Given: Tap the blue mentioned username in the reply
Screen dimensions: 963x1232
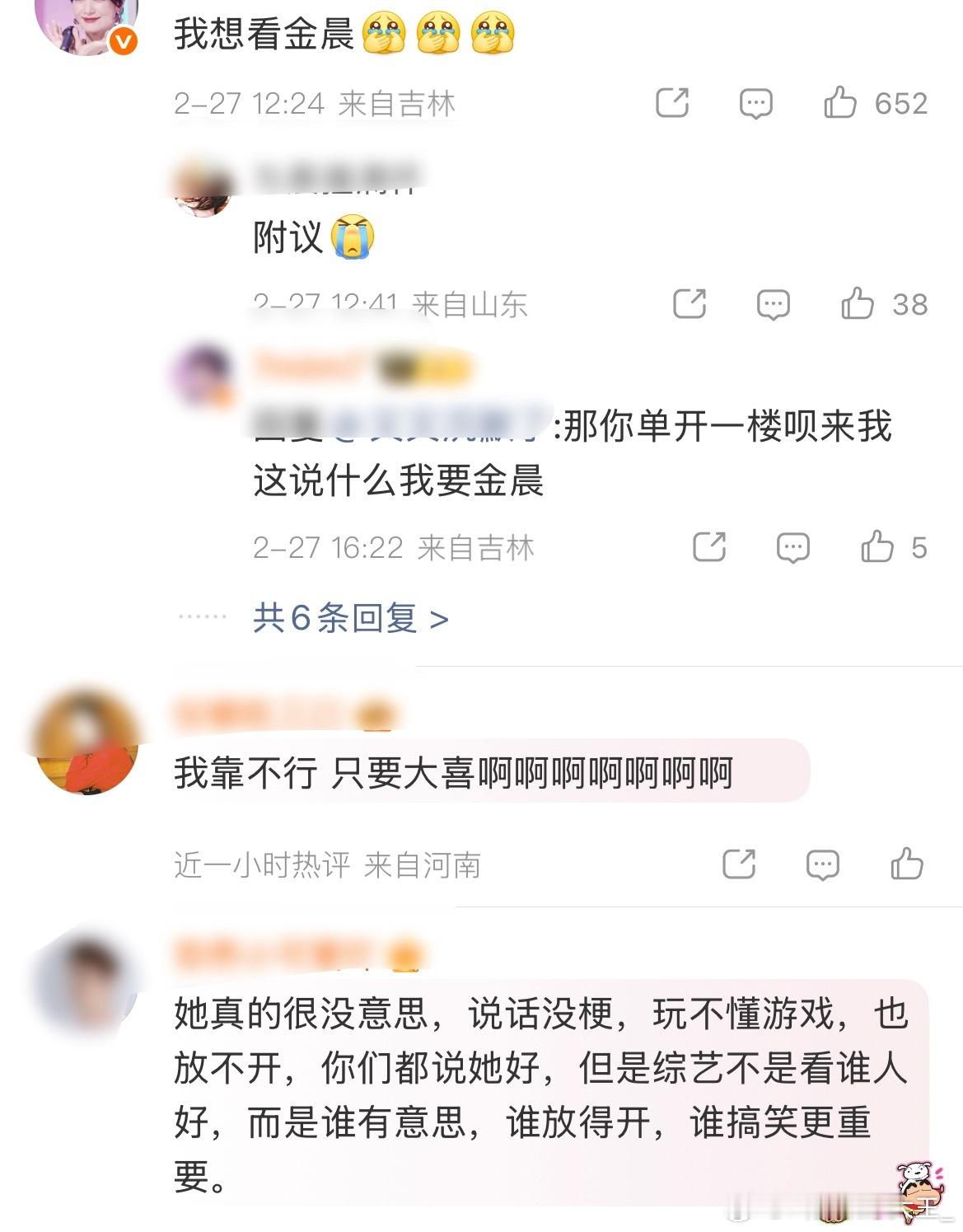Looking at the screenshot, I should [x=441, y=426].
